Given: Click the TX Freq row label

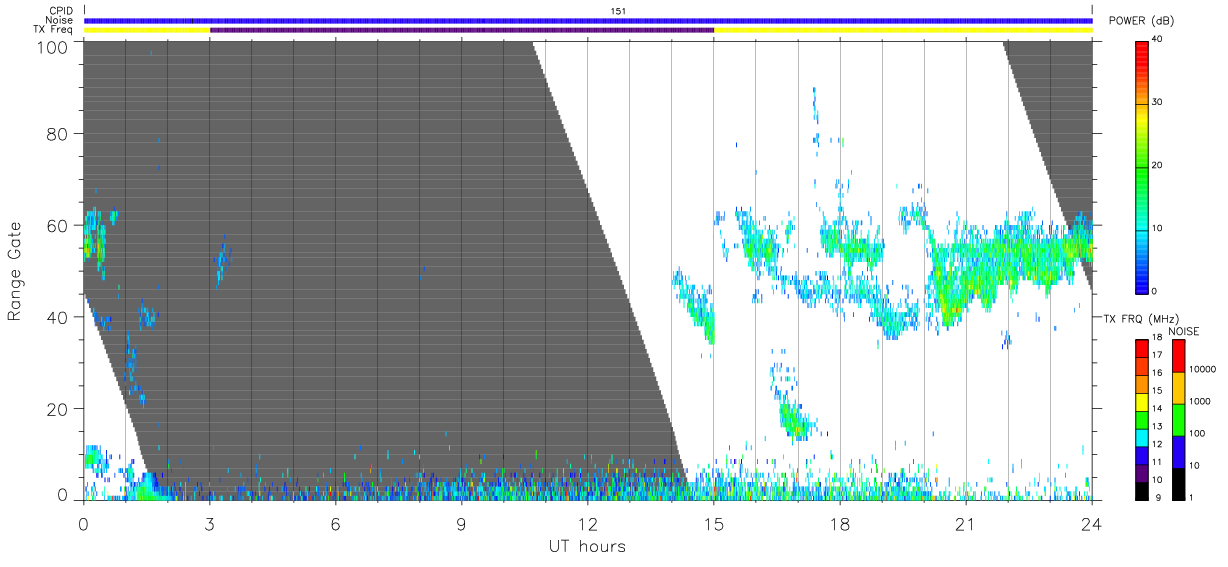Looking at the screenshot, I should tap(53, 30).
